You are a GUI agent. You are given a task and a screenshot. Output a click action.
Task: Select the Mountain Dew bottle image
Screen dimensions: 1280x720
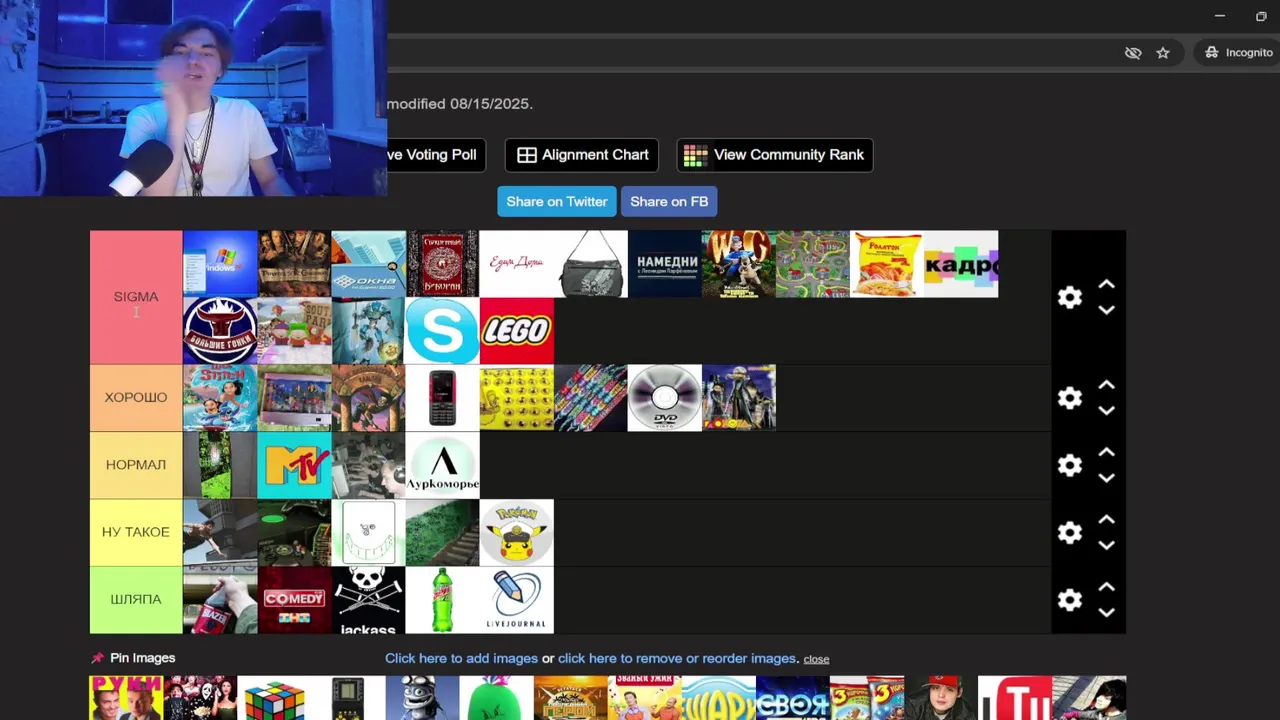442,600
